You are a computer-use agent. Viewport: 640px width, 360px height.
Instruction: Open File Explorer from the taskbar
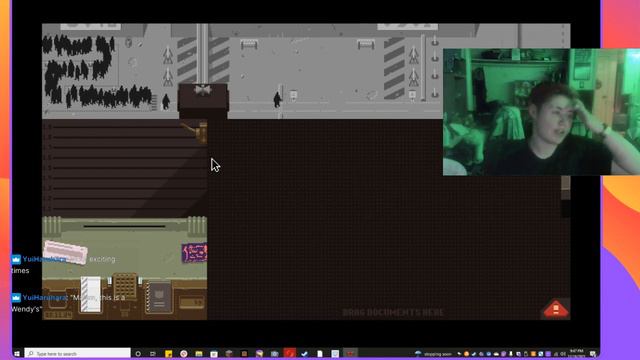(x=199, y=353)
